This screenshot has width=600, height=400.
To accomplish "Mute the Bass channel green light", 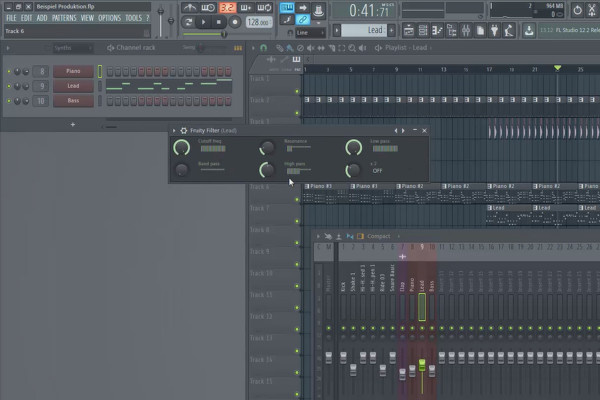I will point(9,101).
